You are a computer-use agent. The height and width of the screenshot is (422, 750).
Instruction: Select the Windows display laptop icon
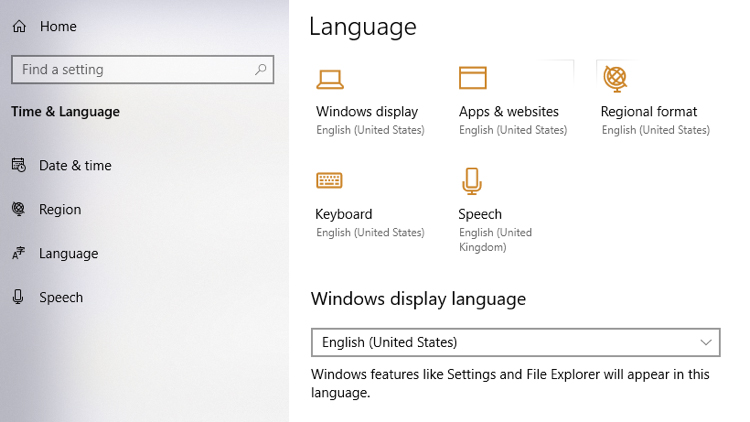click(x=329, y=79)
